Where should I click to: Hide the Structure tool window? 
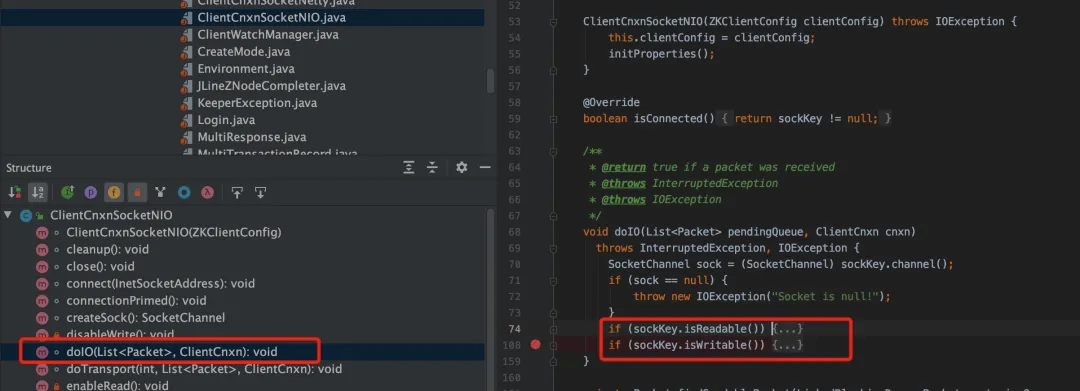tap(485, 167)
